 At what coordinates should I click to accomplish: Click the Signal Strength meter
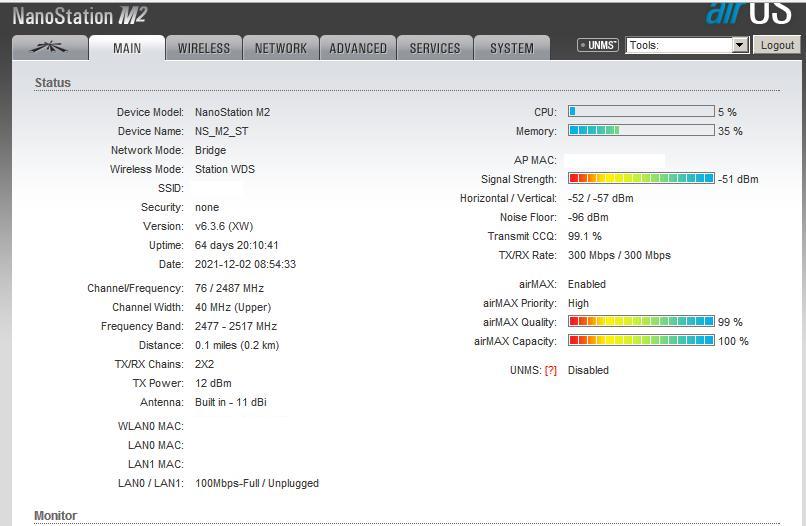tap(641, 179)
